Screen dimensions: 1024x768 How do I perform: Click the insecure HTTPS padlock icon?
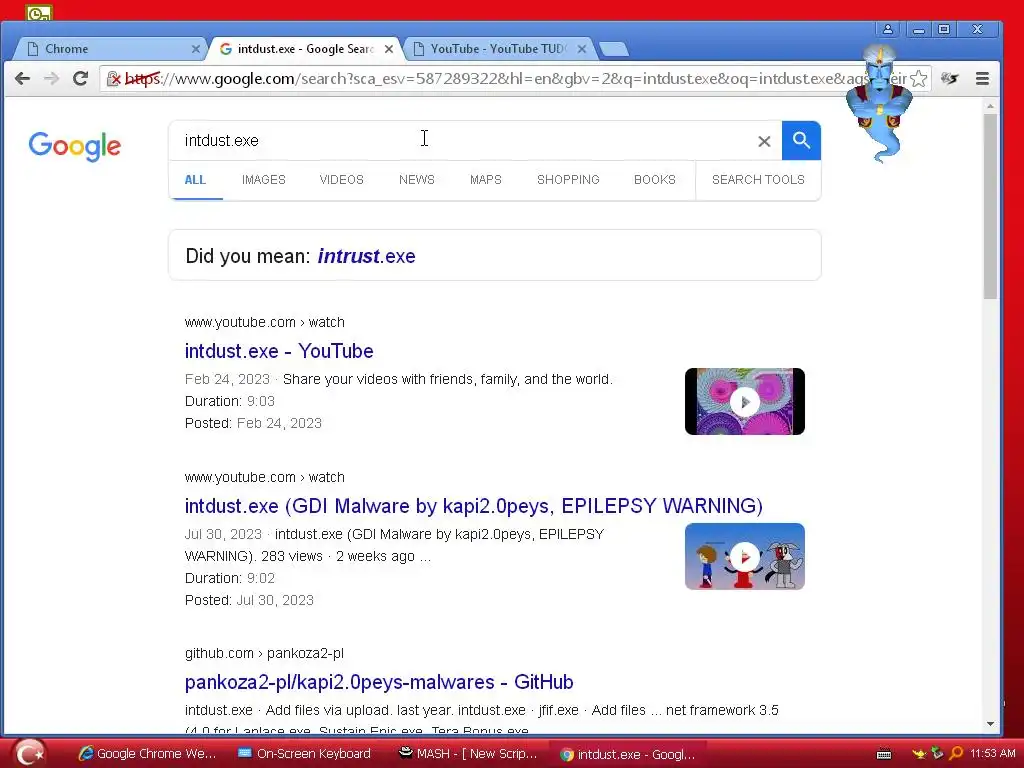pyautogui.click(x=113, y=79)
